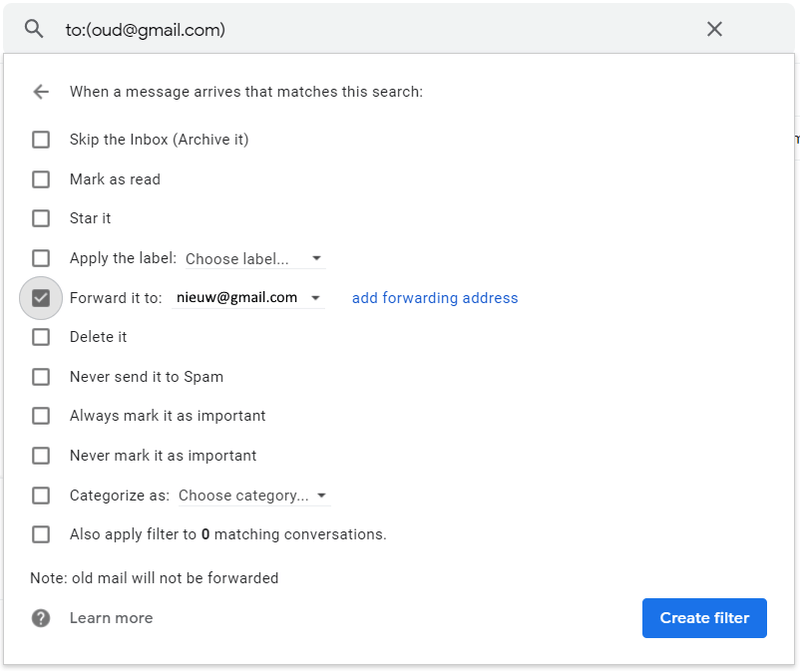Go back using the left arrow icon
Image resolution: width=800 pixels, height=671 pixels.
coord(41,92)
